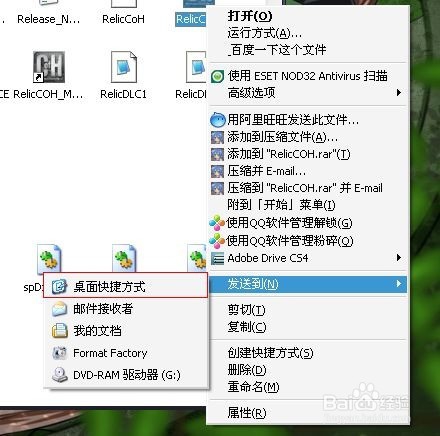
Task: Choose 剪切(T) from the context menu
Action: click(308, 310)
